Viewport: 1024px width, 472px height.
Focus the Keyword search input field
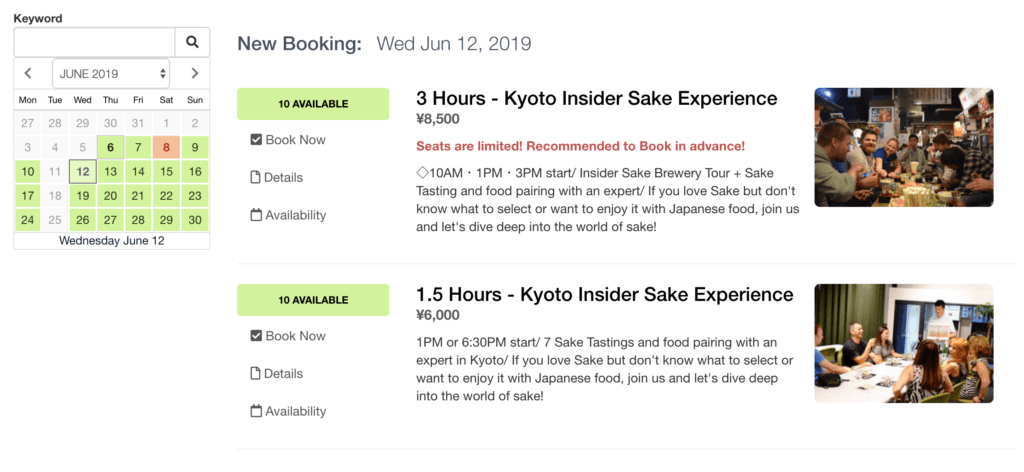point(95,42)
